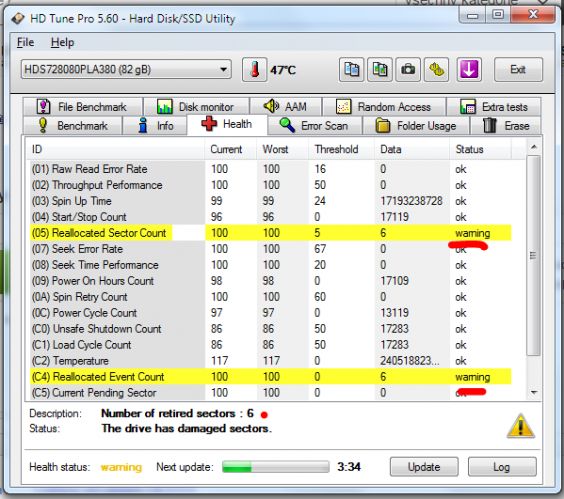564x499 pixels.
Task: Click 'The drive has damaged sectors.' status text
Action: 186,428
